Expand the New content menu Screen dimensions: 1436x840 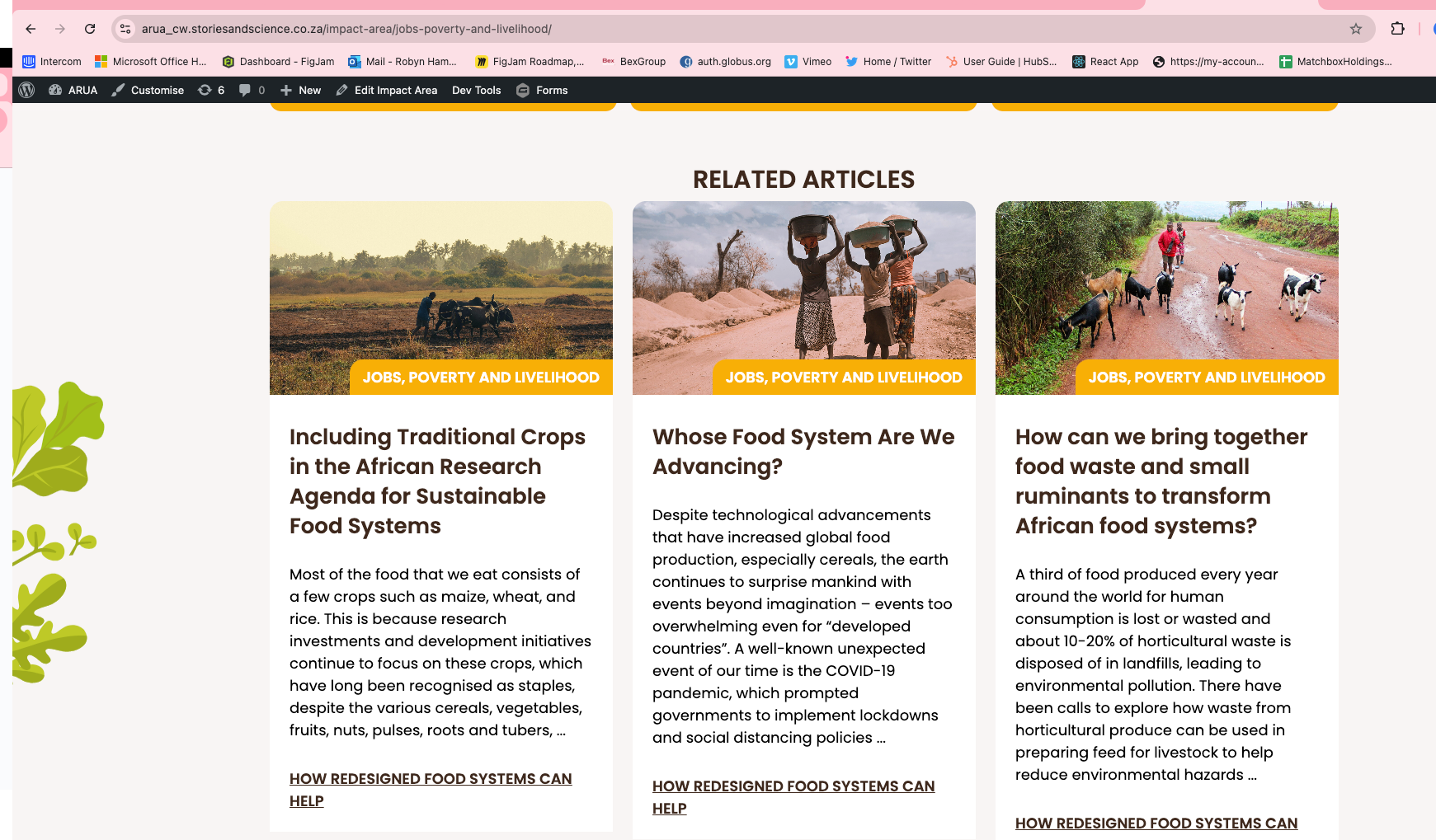[x=301, y=90]
